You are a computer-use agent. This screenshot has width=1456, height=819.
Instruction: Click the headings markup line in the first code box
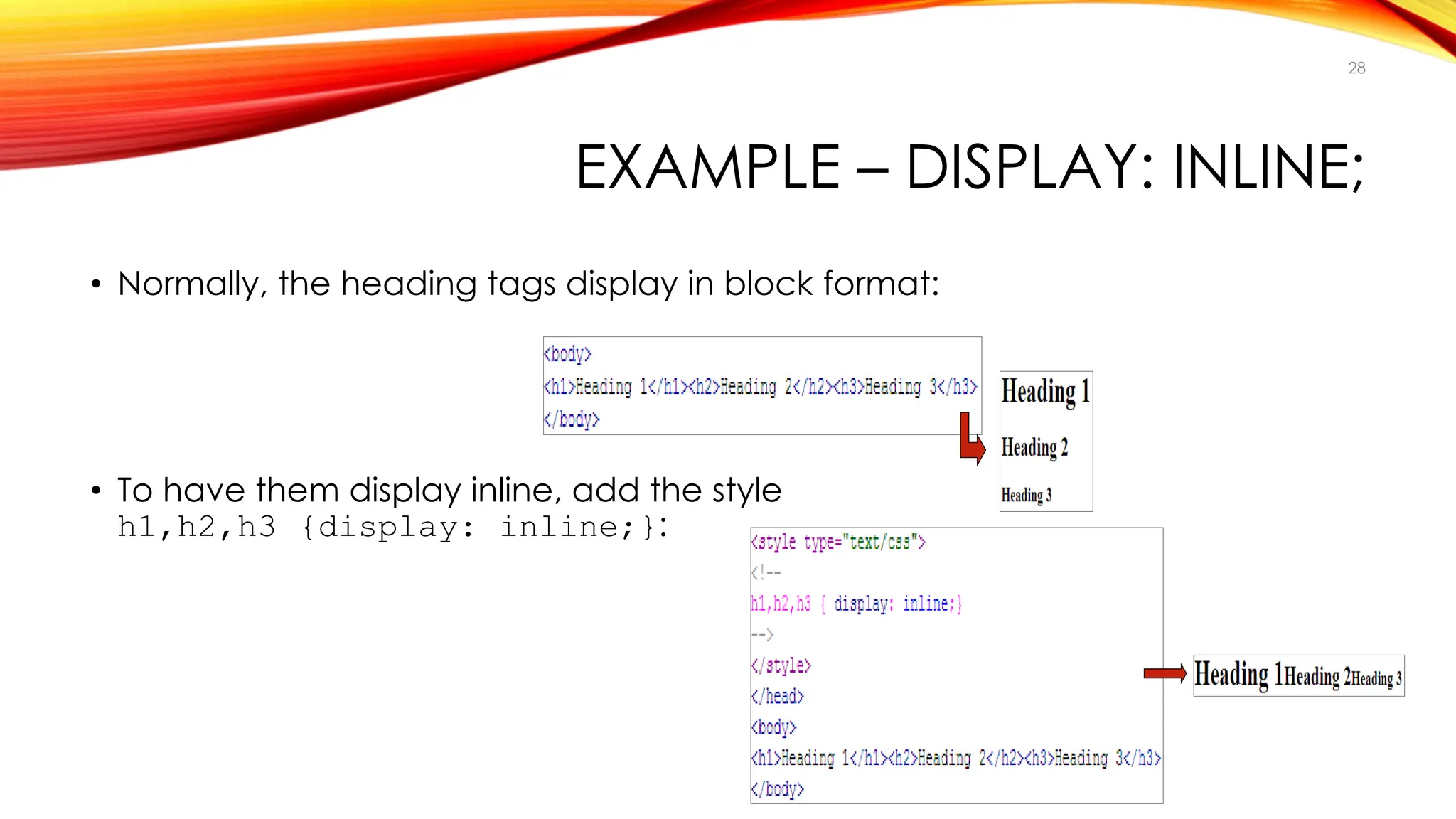coord(761,387)
